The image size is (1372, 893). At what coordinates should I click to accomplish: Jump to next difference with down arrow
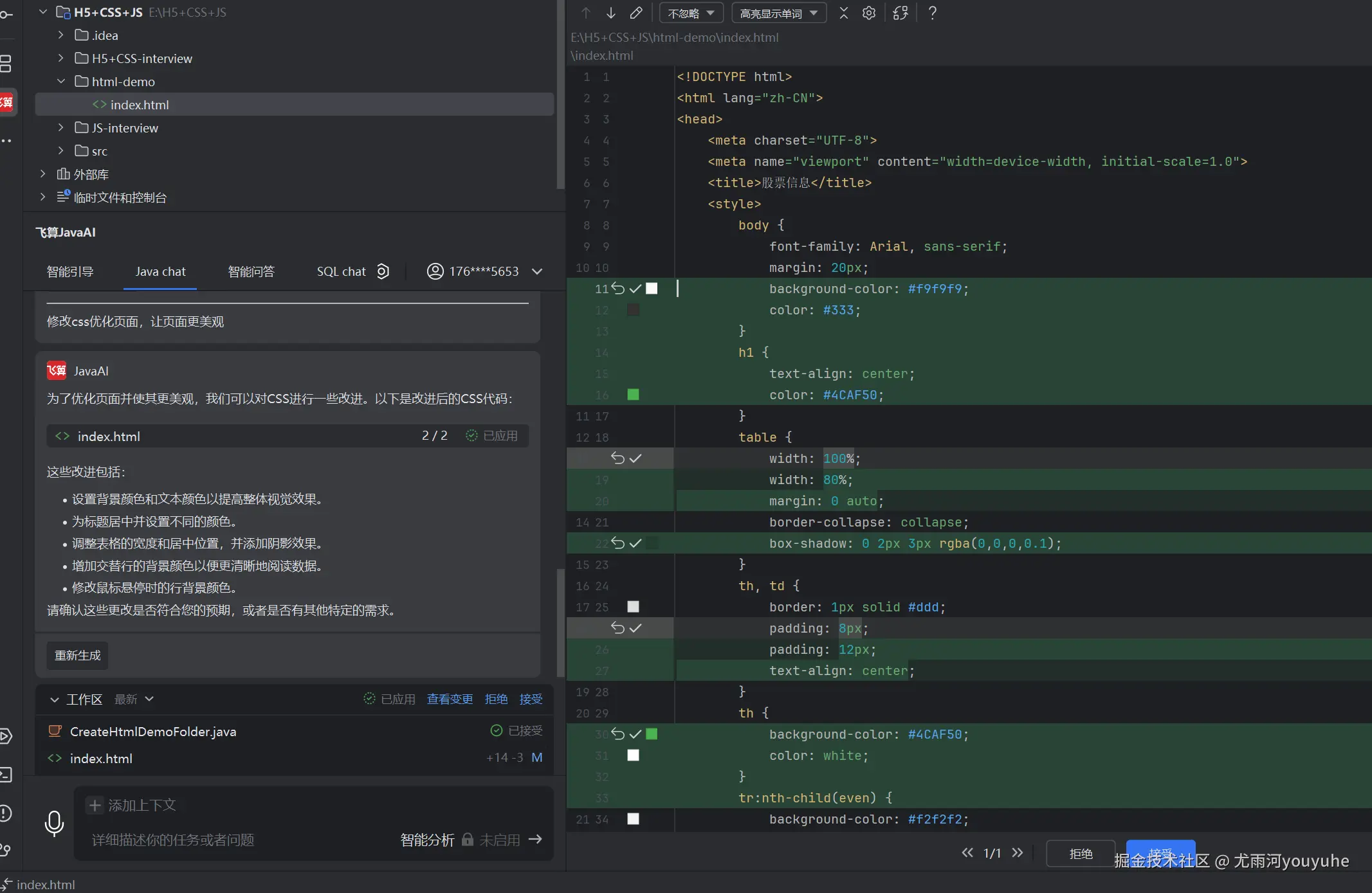tap(610, 13)
